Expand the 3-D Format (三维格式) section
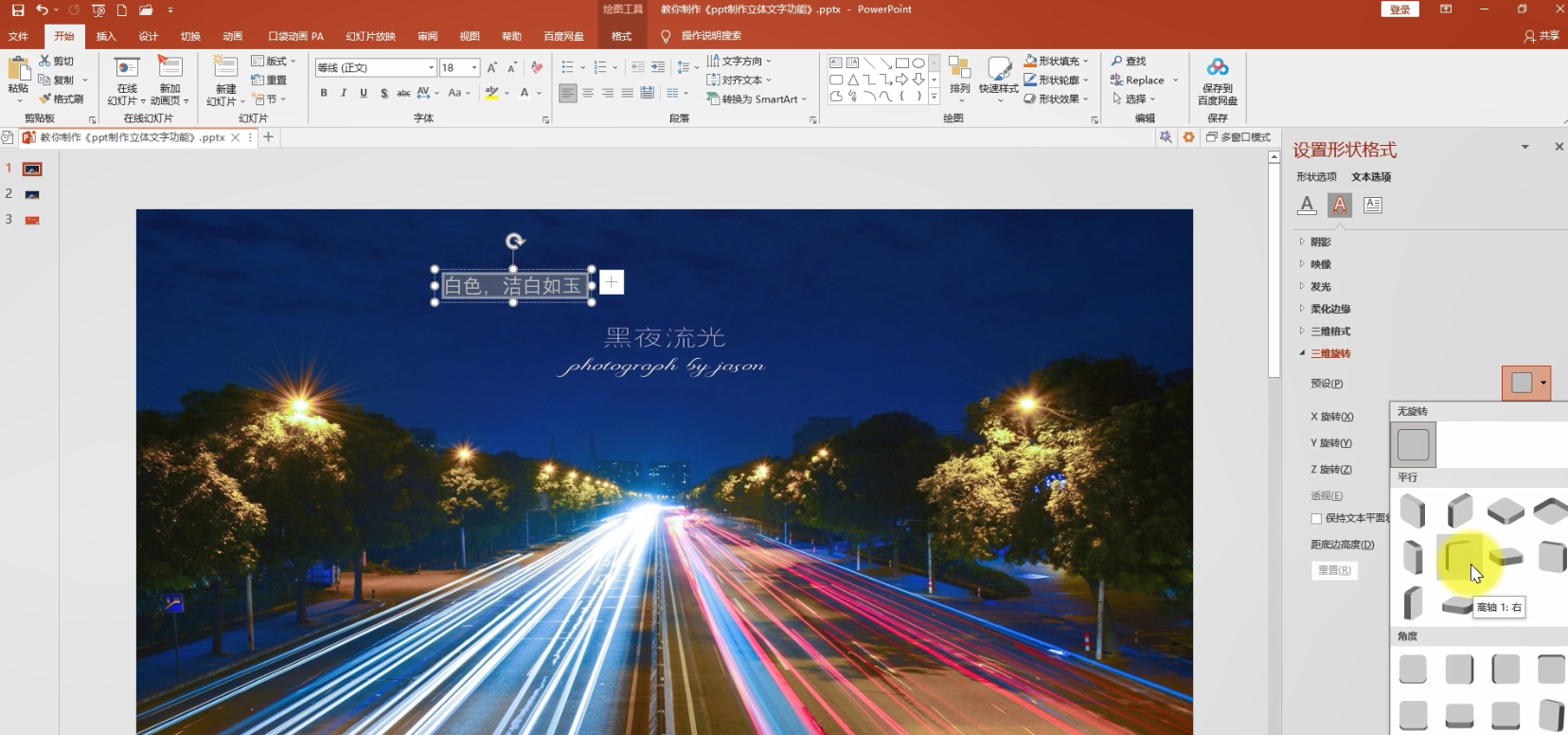The width and height of the screenshot is (1568, 735). pyautogui.click(x=1326, y=331)
